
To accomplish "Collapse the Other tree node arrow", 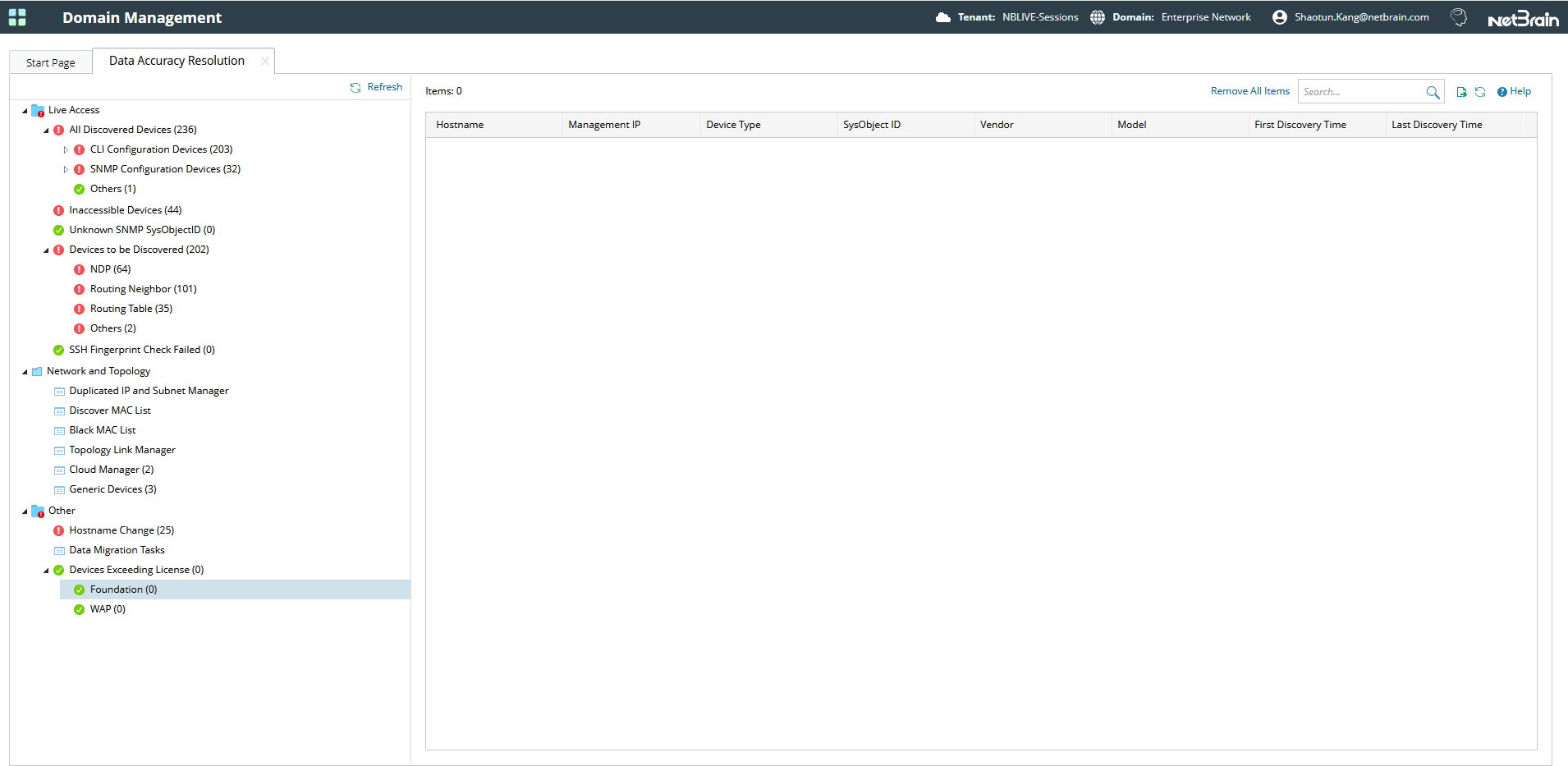I will (x=25, y=511).
